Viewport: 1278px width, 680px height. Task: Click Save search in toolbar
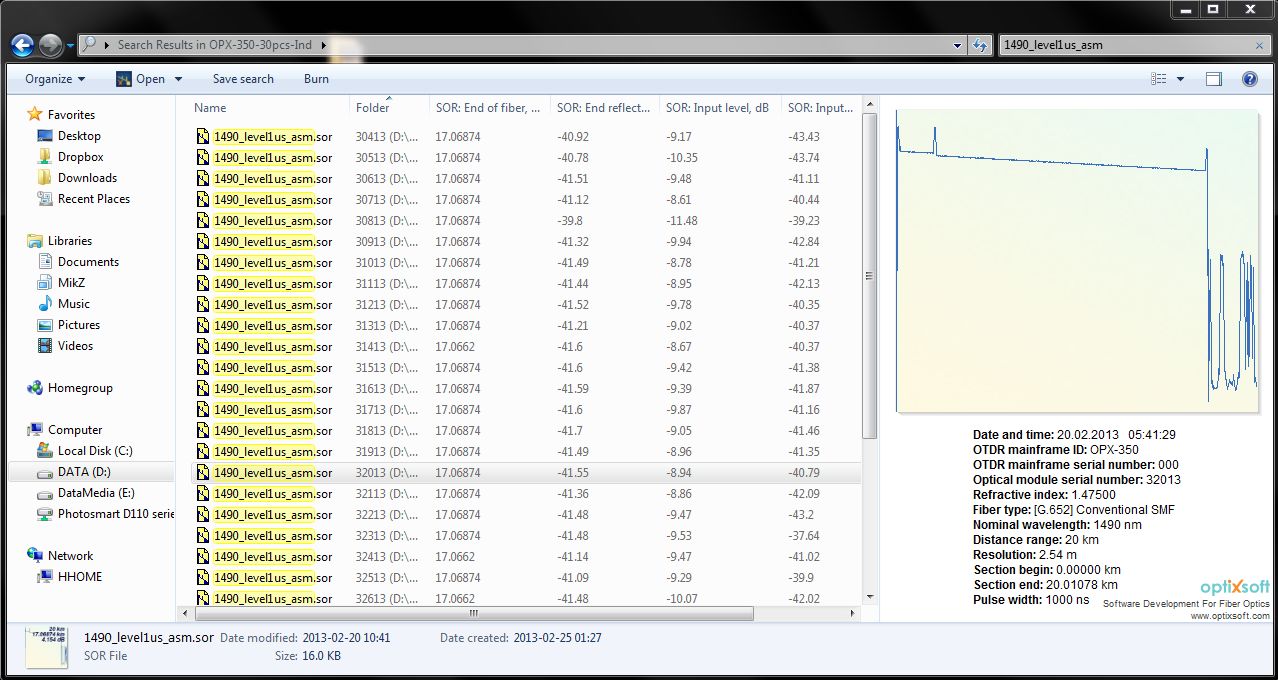pyautogui.click(x=243, y=79)
